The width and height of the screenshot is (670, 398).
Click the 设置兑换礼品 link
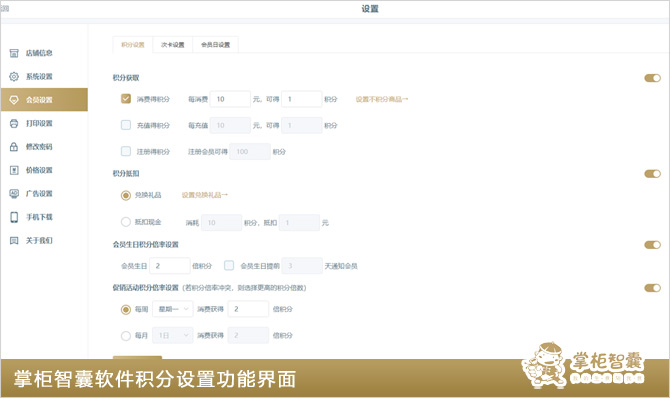tap(205, 195)
